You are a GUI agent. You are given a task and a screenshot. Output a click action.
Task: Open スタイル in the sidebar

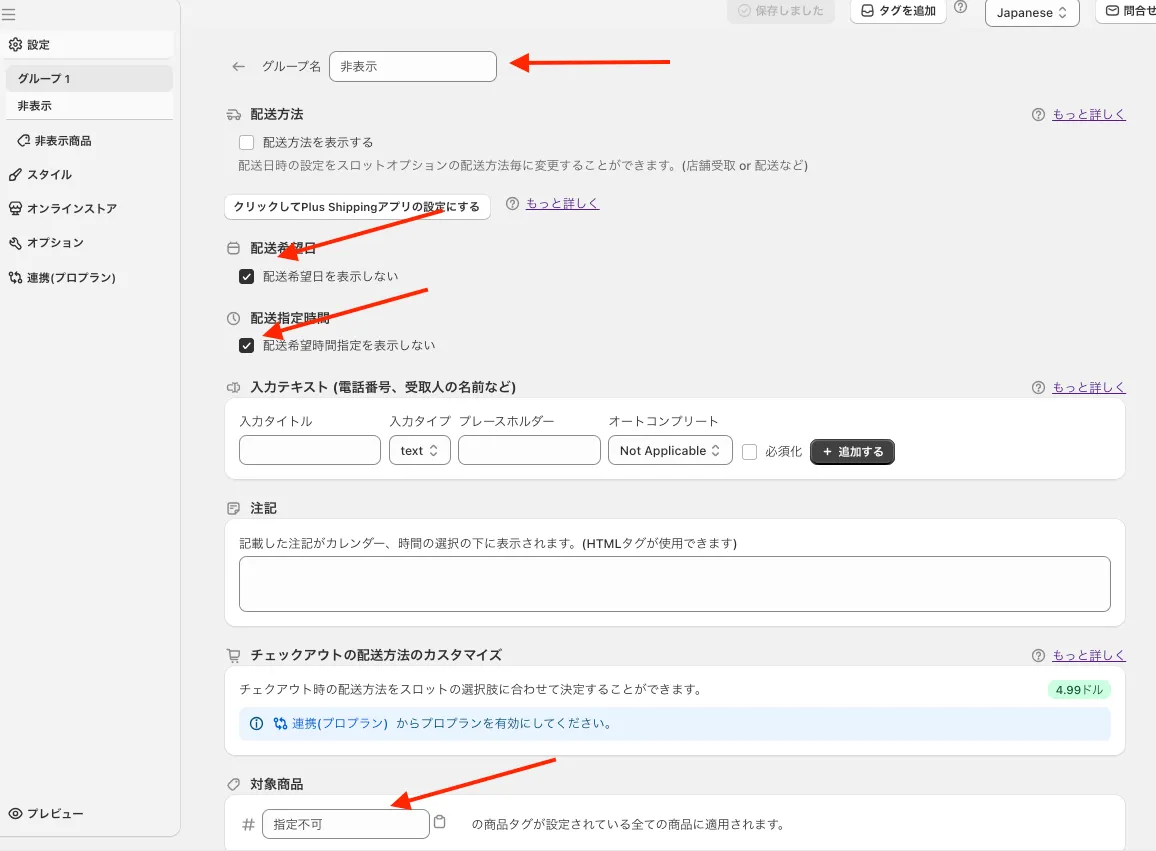pyautogui.click(x=49, y=175)
